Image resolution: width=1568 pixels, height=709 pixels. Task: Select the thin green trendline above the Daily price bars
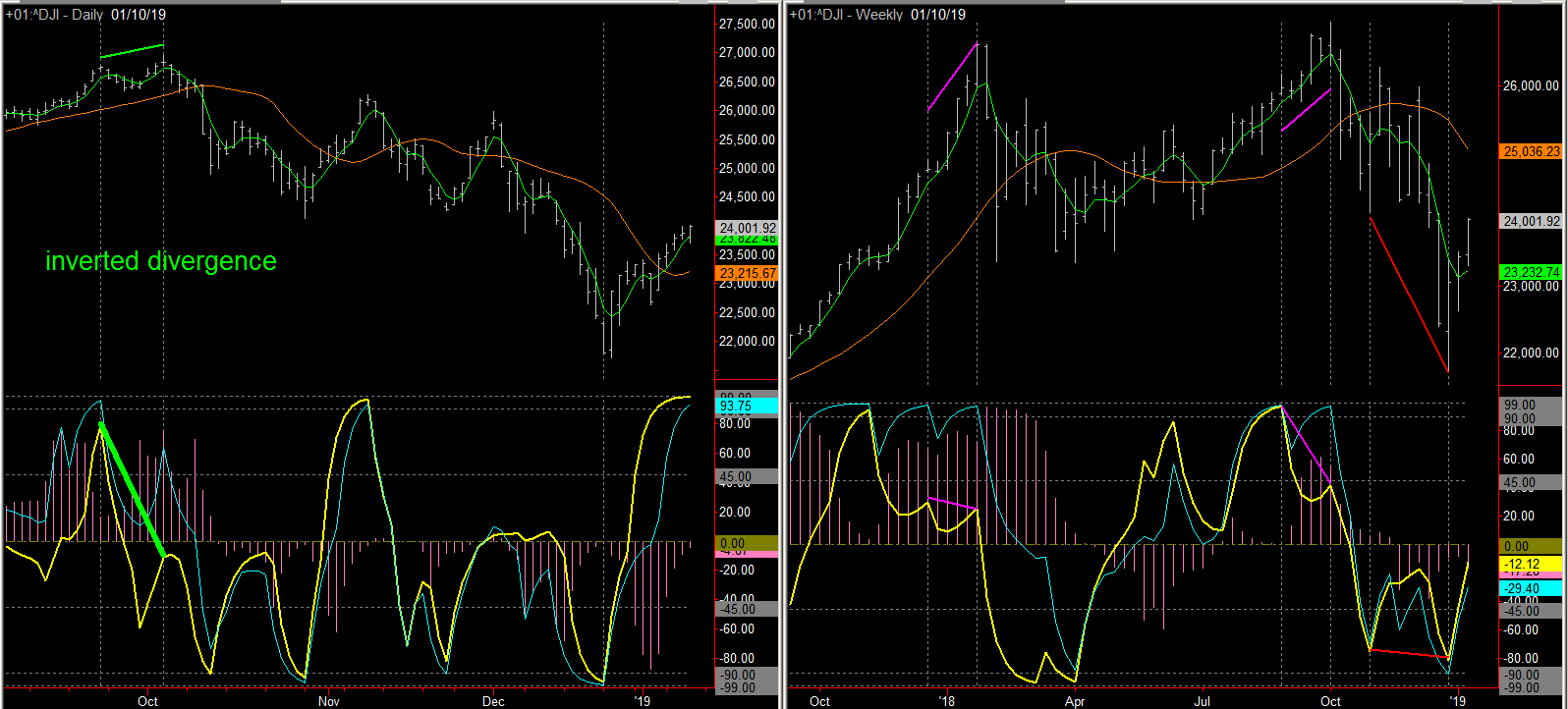pos(132,51)
